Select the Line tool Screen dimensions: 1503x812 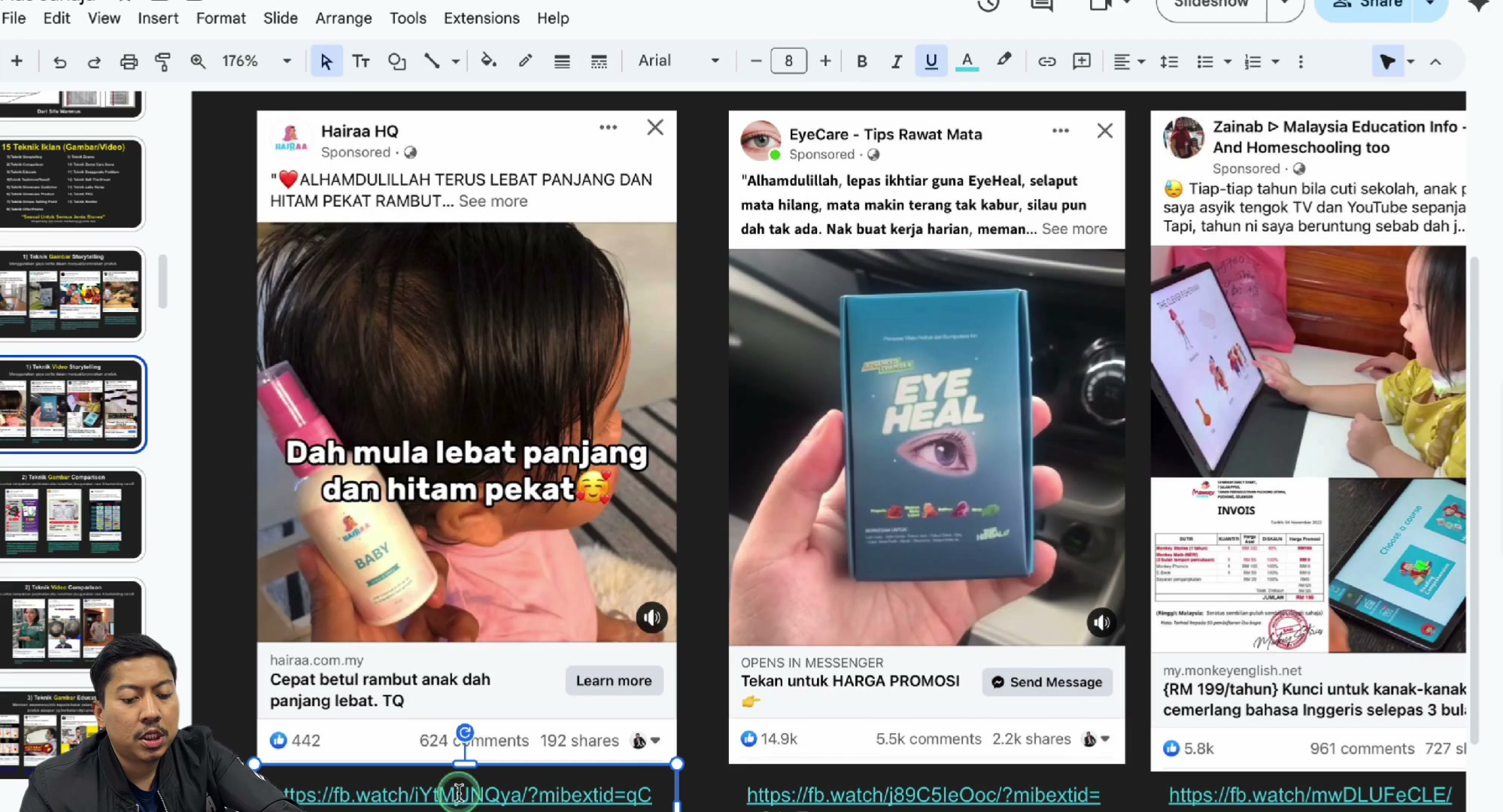click(432, 62)
